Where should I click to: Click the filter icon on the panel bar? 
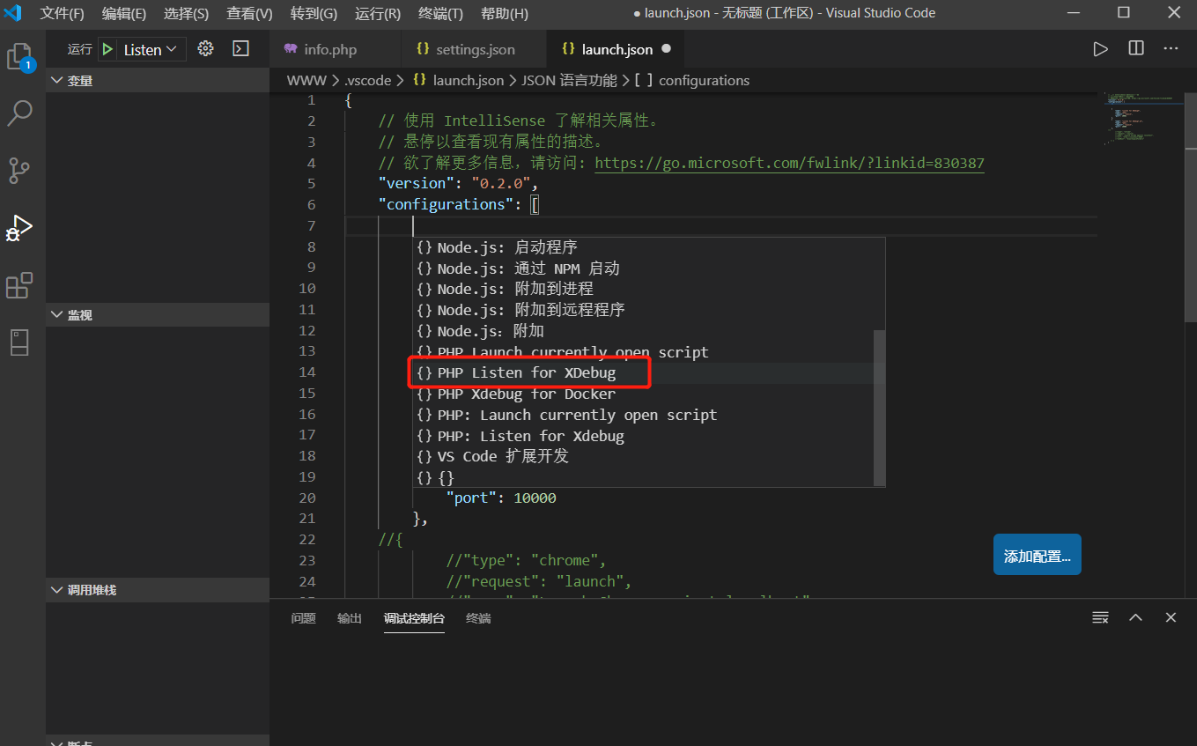[1100, 617]
